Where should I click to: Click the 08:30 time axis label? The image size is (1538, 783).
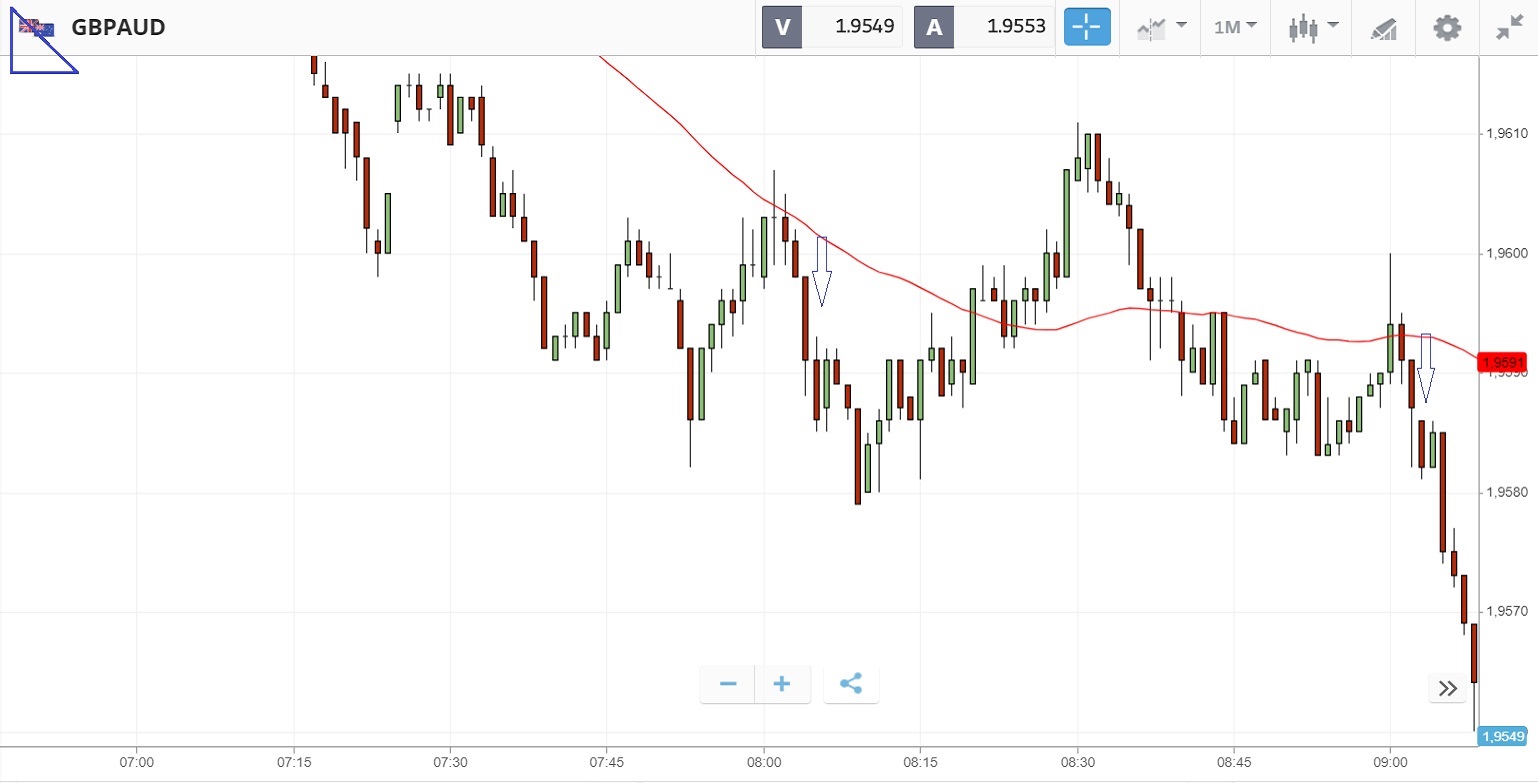(x=1077, y=760)
